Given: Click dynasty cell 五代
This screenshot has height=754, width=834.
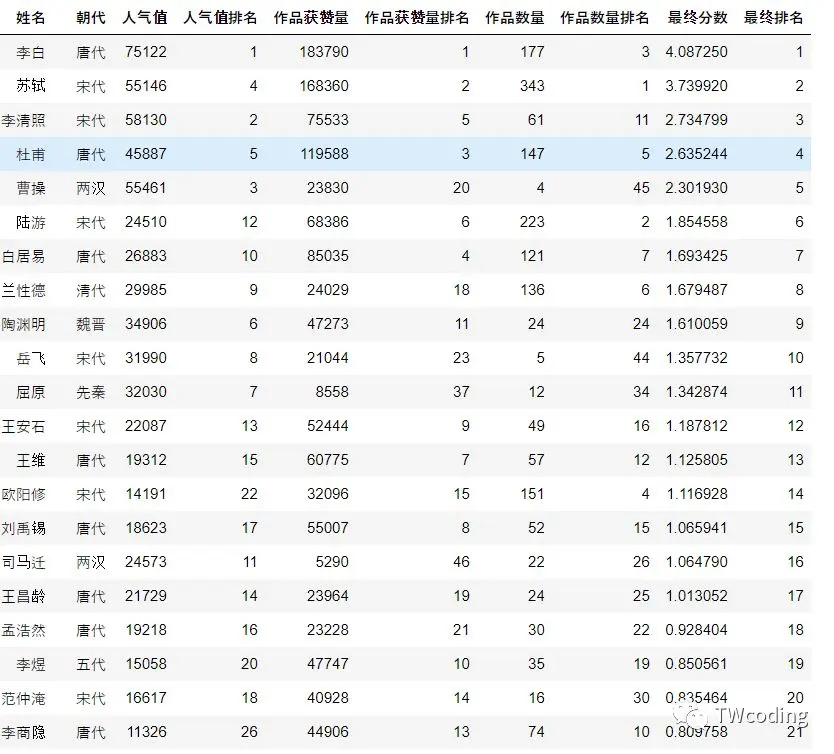Looking at the screenshot, I should click(90, 665).
